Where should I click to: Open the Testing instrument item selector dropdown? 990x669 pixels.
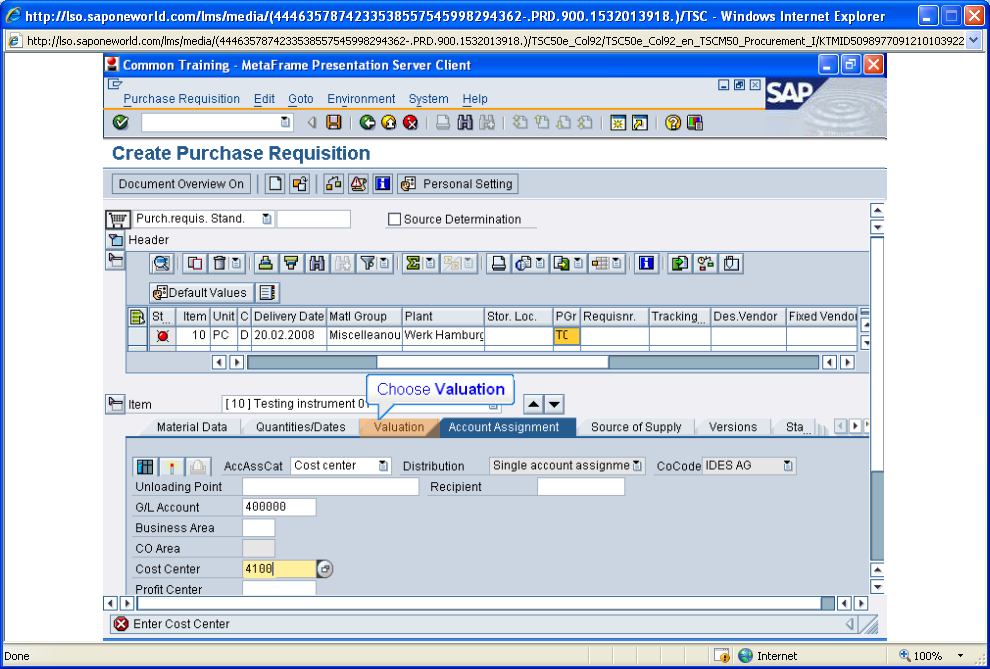click(x=493, y=405)
